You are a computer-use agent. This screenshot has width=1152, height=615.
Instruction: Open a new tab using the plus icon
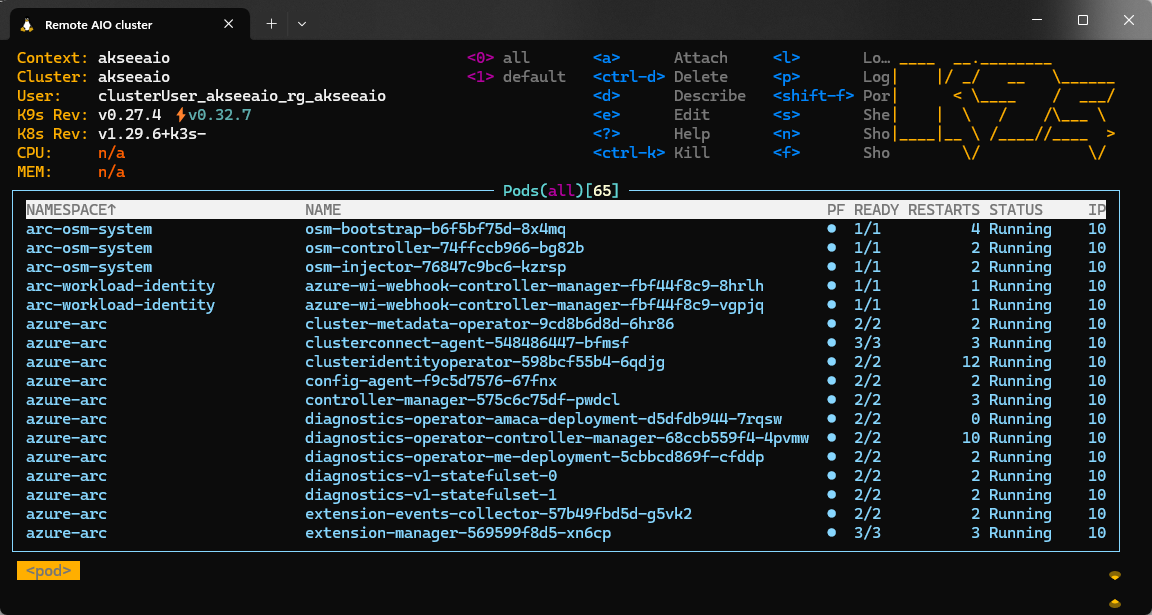coord(273,22)
